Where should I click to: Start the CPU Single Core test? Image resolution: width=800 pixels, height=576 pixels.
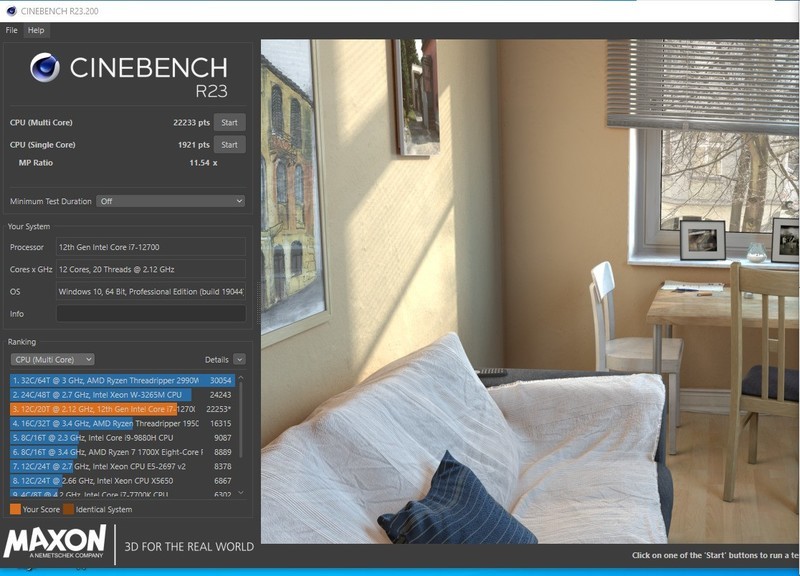pyautogui.click(x=229, y=145)
